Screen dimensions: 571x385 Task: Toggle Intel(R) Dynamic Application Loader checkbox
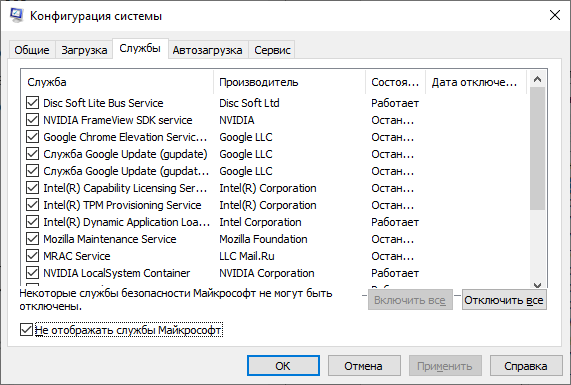click(32, 222)
